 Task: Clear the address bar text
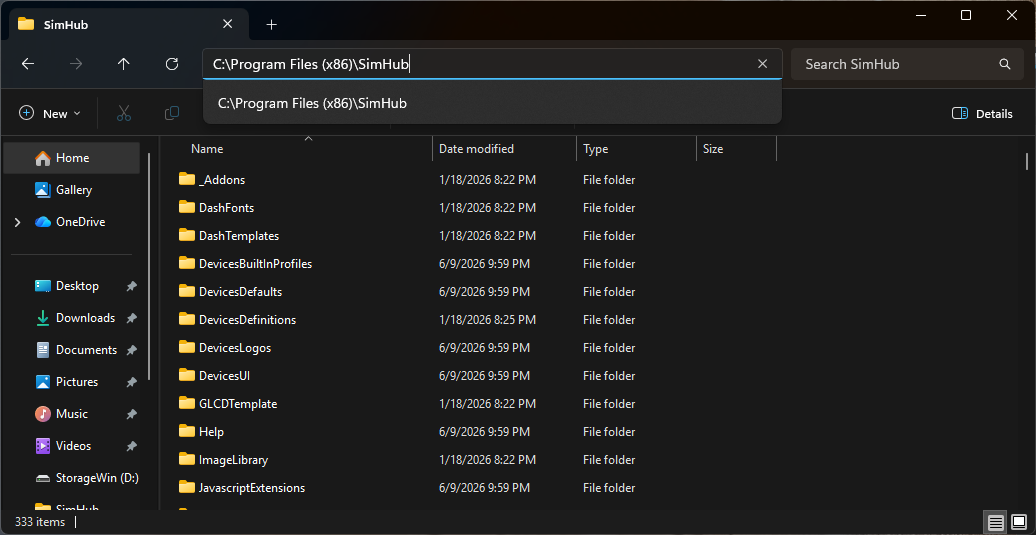(762, 64)
